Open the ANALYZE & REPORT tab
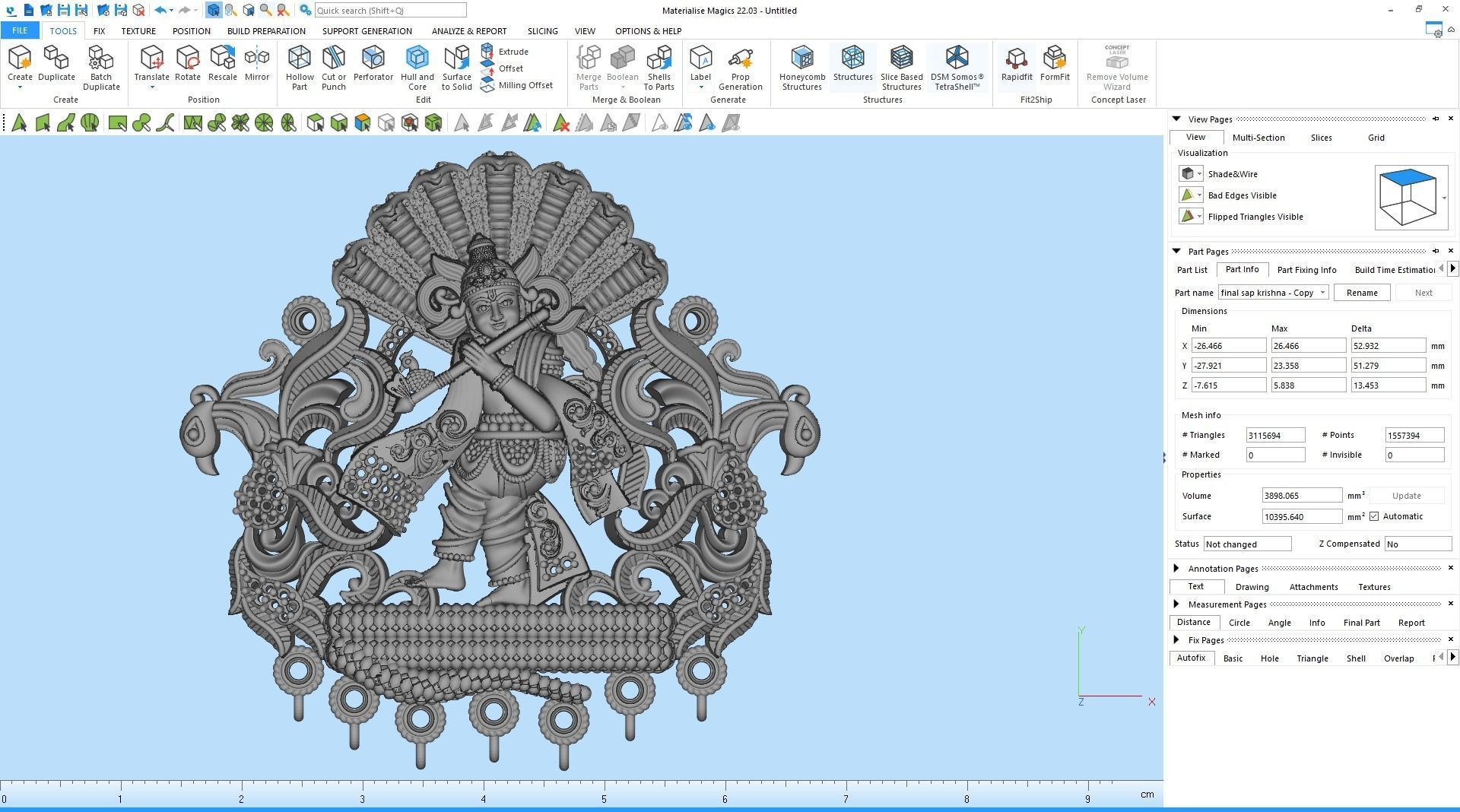 468,31
